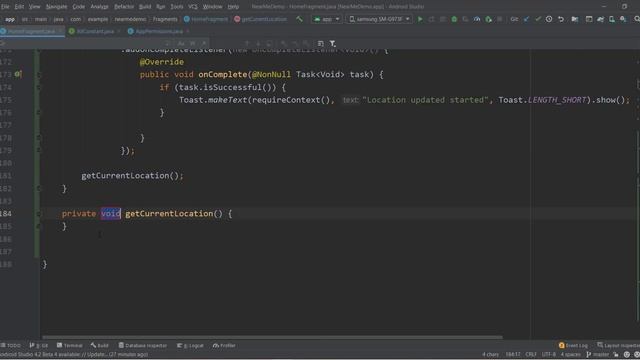Click the selected void keyword on line 184
640x360 pixels.
pos(111,213)
